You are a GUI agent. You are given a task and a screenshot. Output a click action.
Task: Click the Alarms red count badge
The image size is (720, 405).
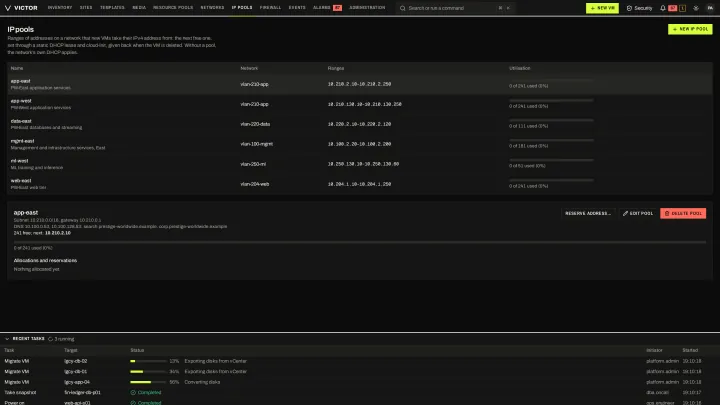(x=337, y=8)
